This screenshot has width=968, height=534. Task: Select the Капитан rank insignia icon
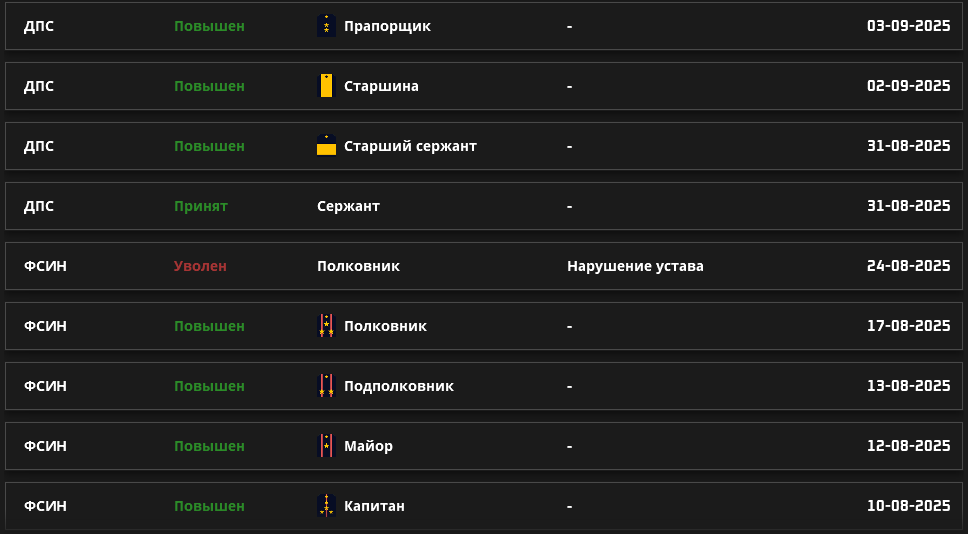tap(326, 506)
